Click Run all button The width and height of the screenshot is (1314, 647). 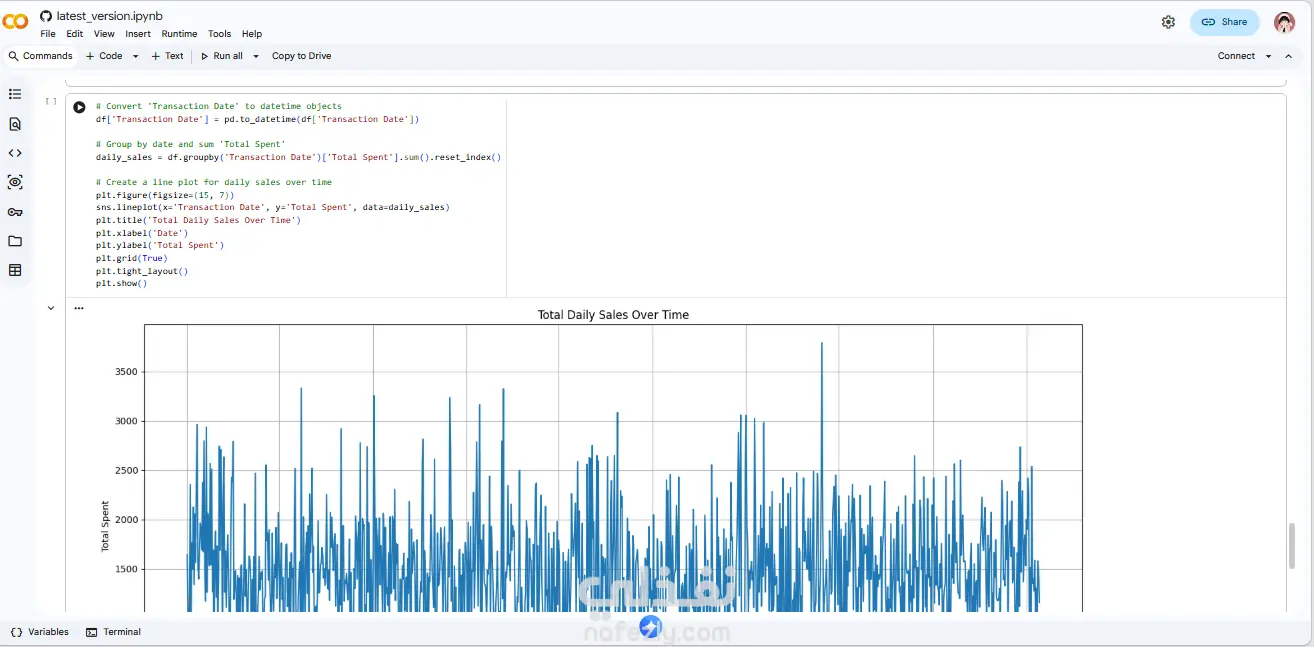[x=222, y=56]
